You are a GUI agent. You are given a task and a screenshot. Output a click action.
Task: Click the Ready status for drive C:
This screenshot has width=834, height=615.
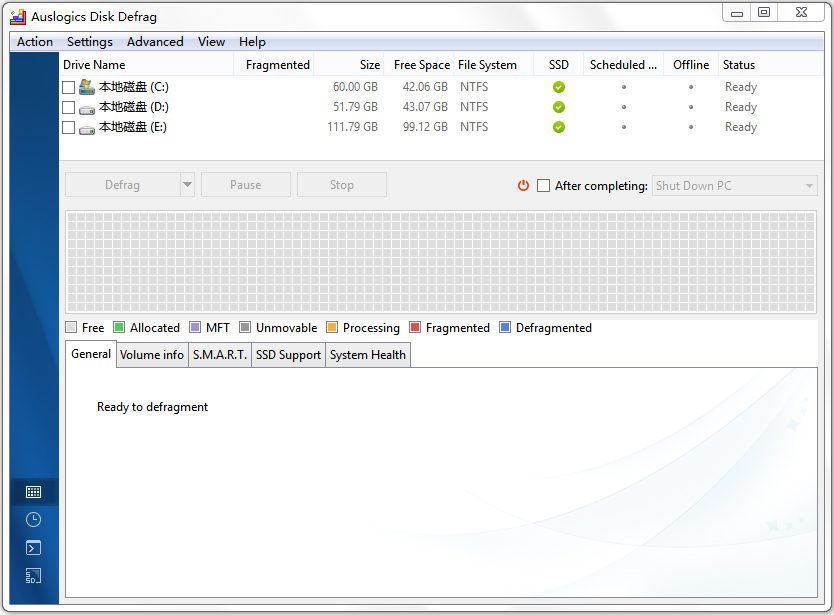pyautogui.click(x=740, y=87)
